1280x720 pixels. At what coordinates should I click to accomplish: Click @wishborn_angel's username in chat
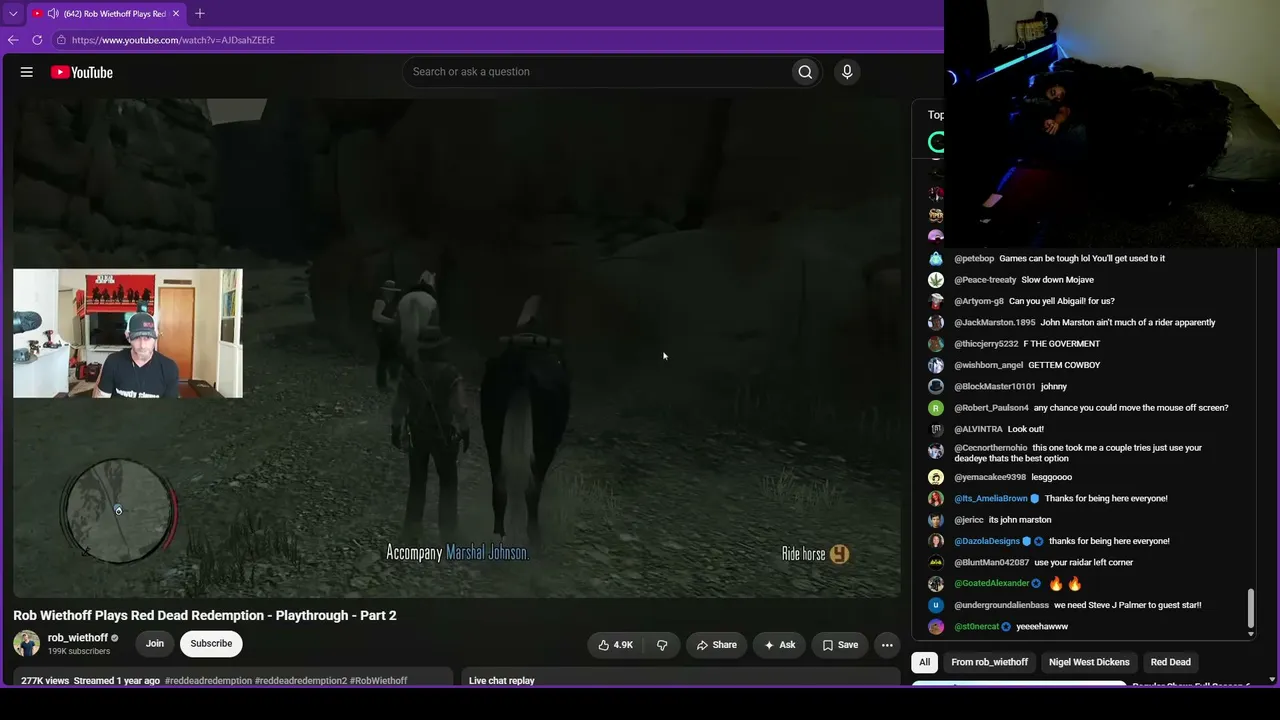point(988,365)
